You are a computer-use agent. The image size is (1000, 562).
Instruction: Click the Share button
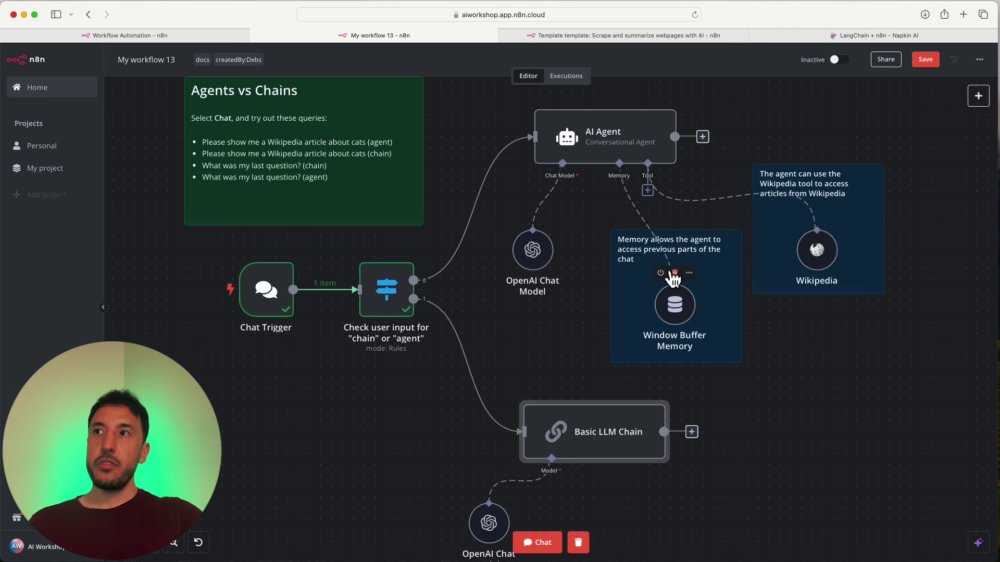click(x=886, y=59)
